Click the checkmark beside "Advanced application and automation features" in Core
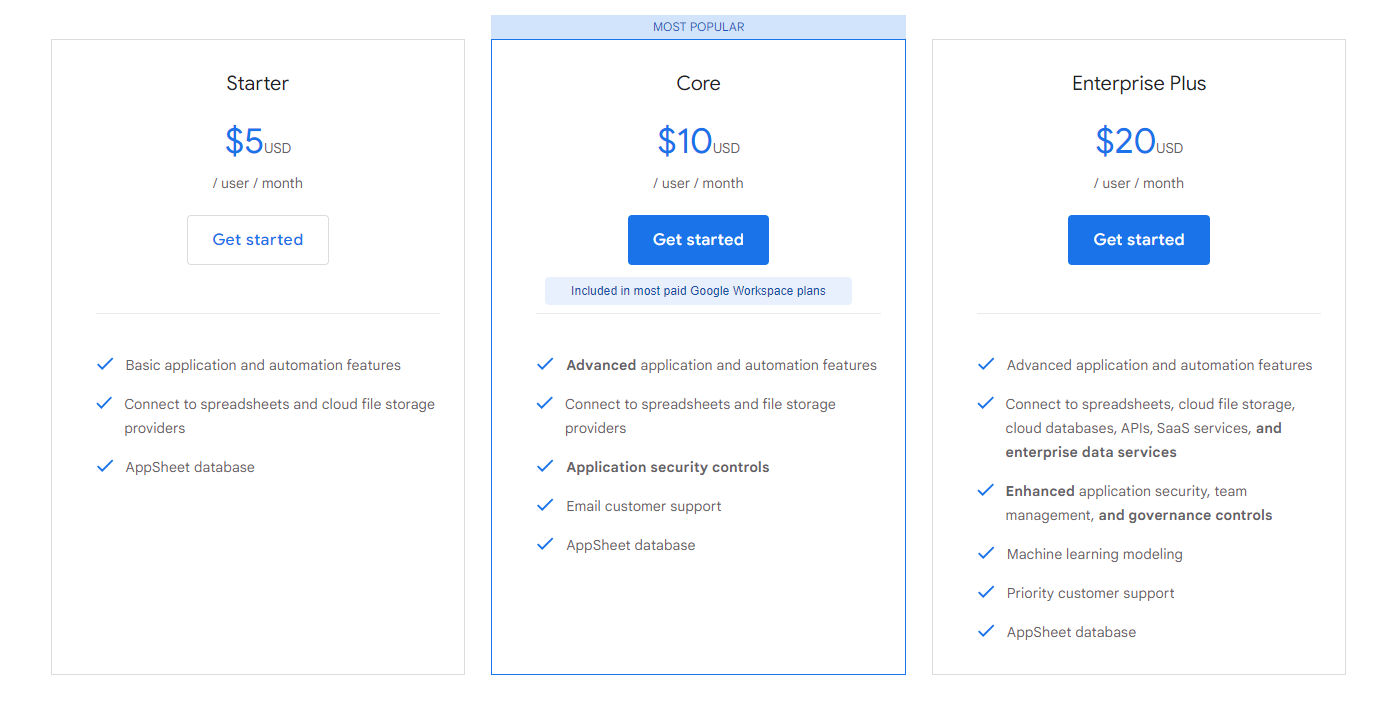The width and height of the screenshot is (1386, 709). tap(545, 364)
